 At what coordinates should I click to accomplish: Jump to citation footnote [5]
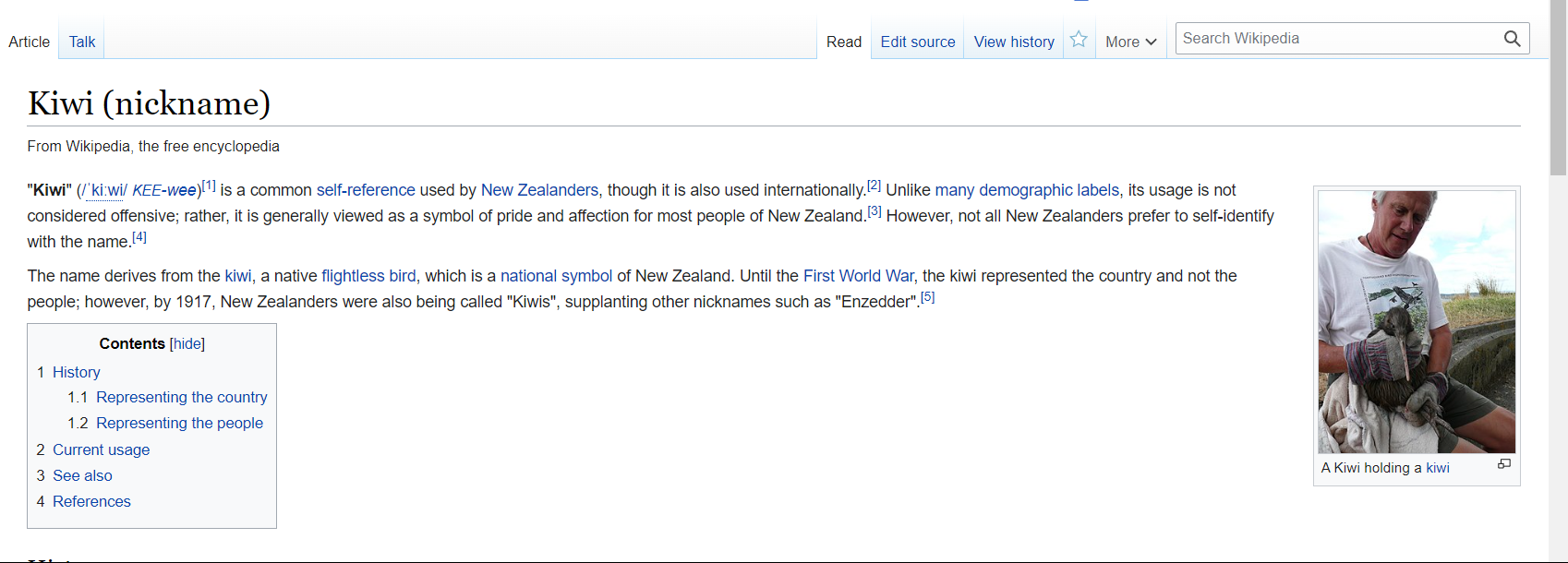point(927,297)
